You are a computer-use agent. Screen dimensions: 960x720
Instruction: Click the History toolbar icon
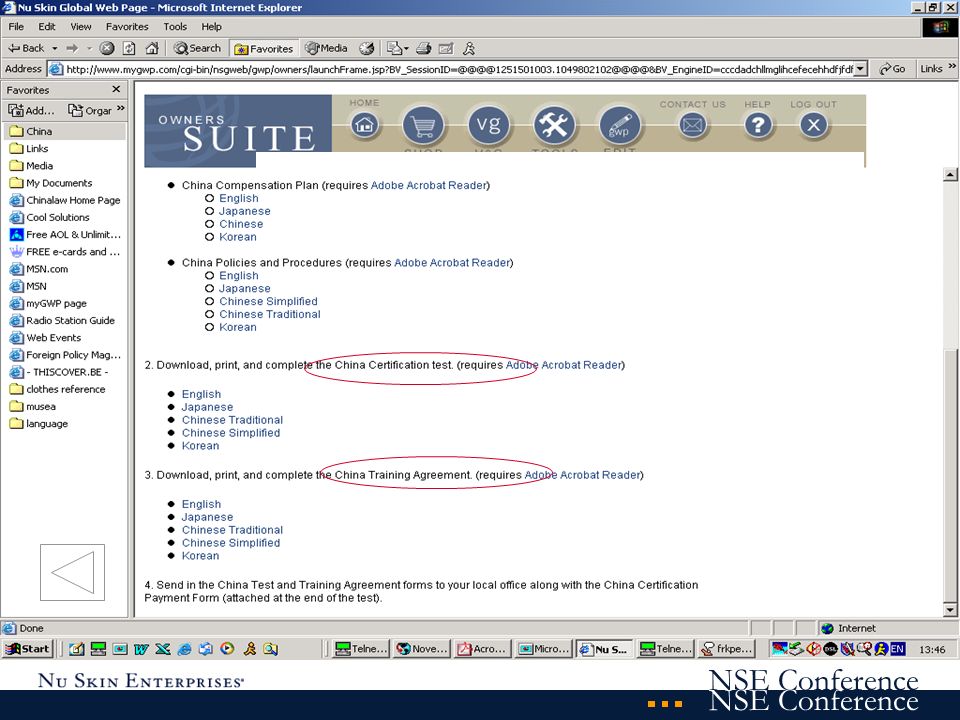click(367, 48)
